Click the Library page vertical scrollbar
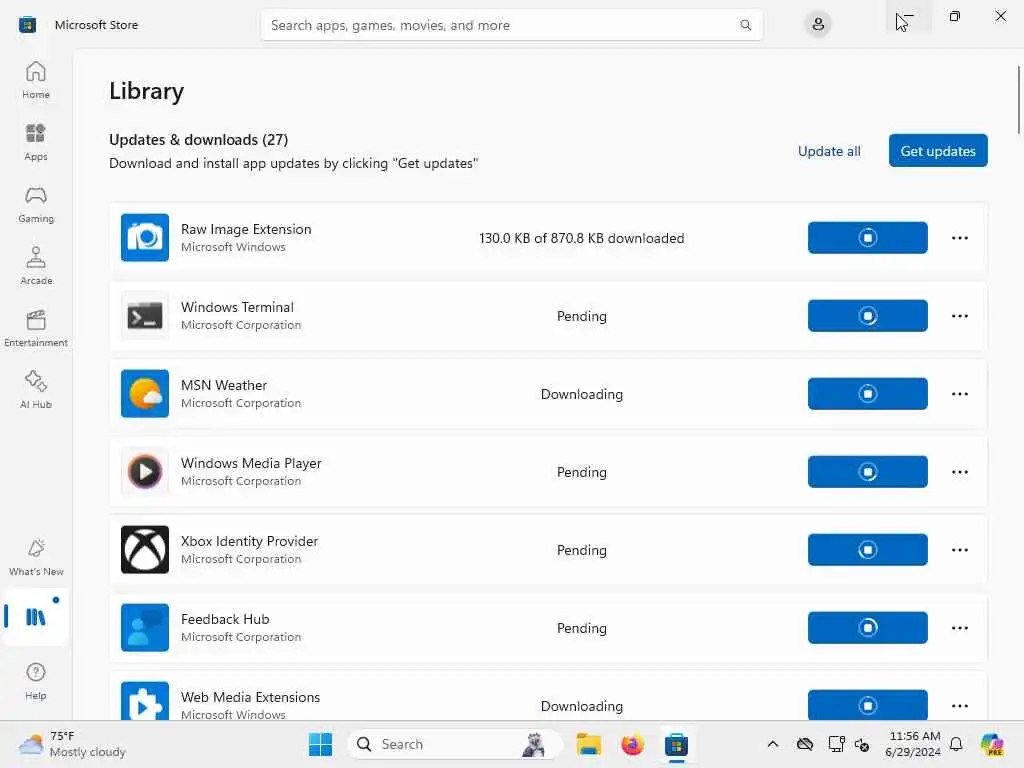The height and width of the screenshot is (768, 1024). [x=1018, y=100]
